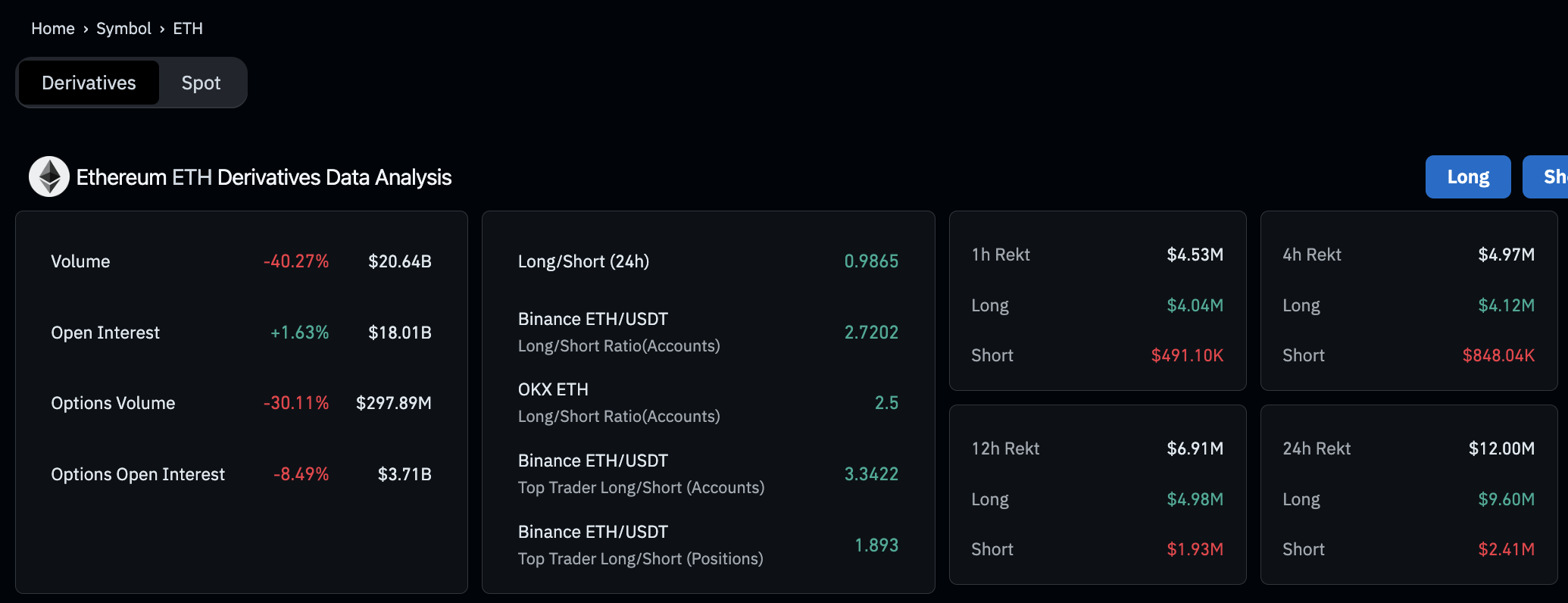Click the 12h Rekt card title
This screenshot has width=1568, height=603.
1005,448
